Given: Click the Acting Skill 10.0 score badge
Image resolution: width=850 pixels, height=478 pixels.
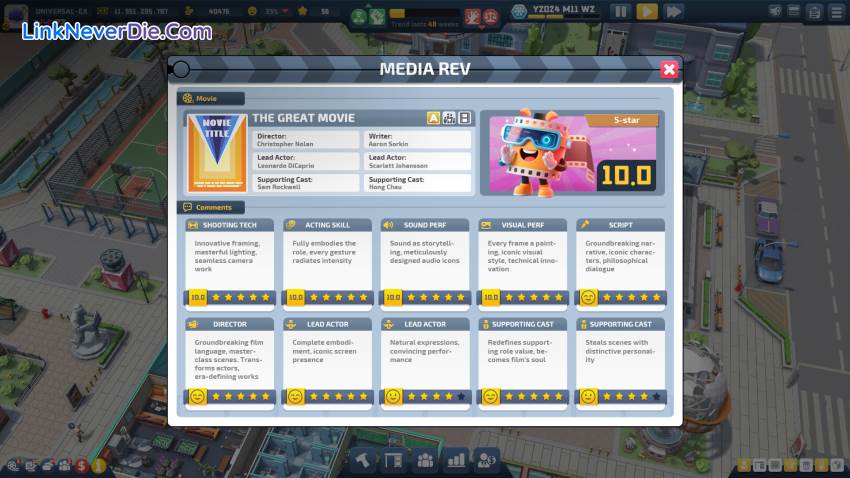Looking at the screenshot, I should (x=295, y=298).
